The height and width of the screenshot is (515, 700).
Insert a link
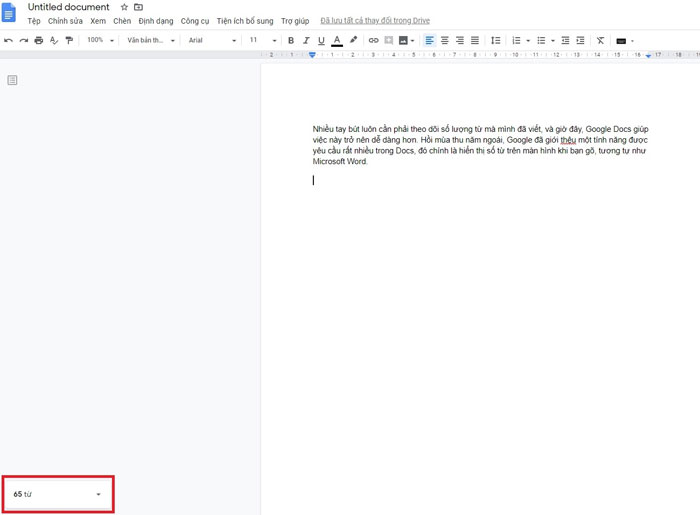(x=374, y=41)
